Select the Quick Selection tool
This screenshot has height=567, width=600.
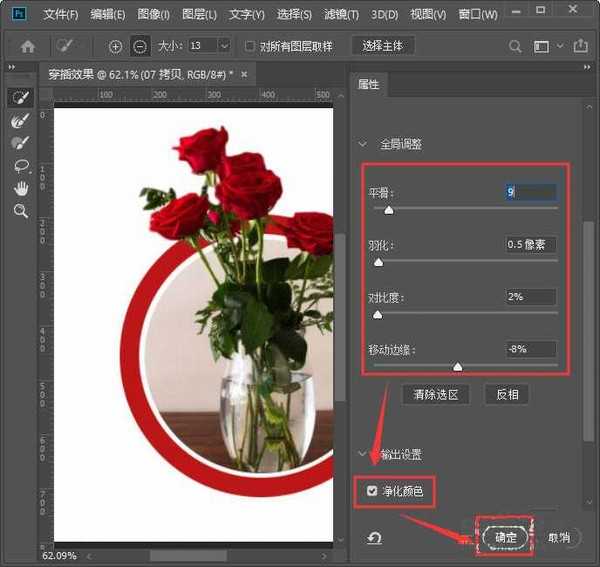pyautogui.click(x=19, y=98)
